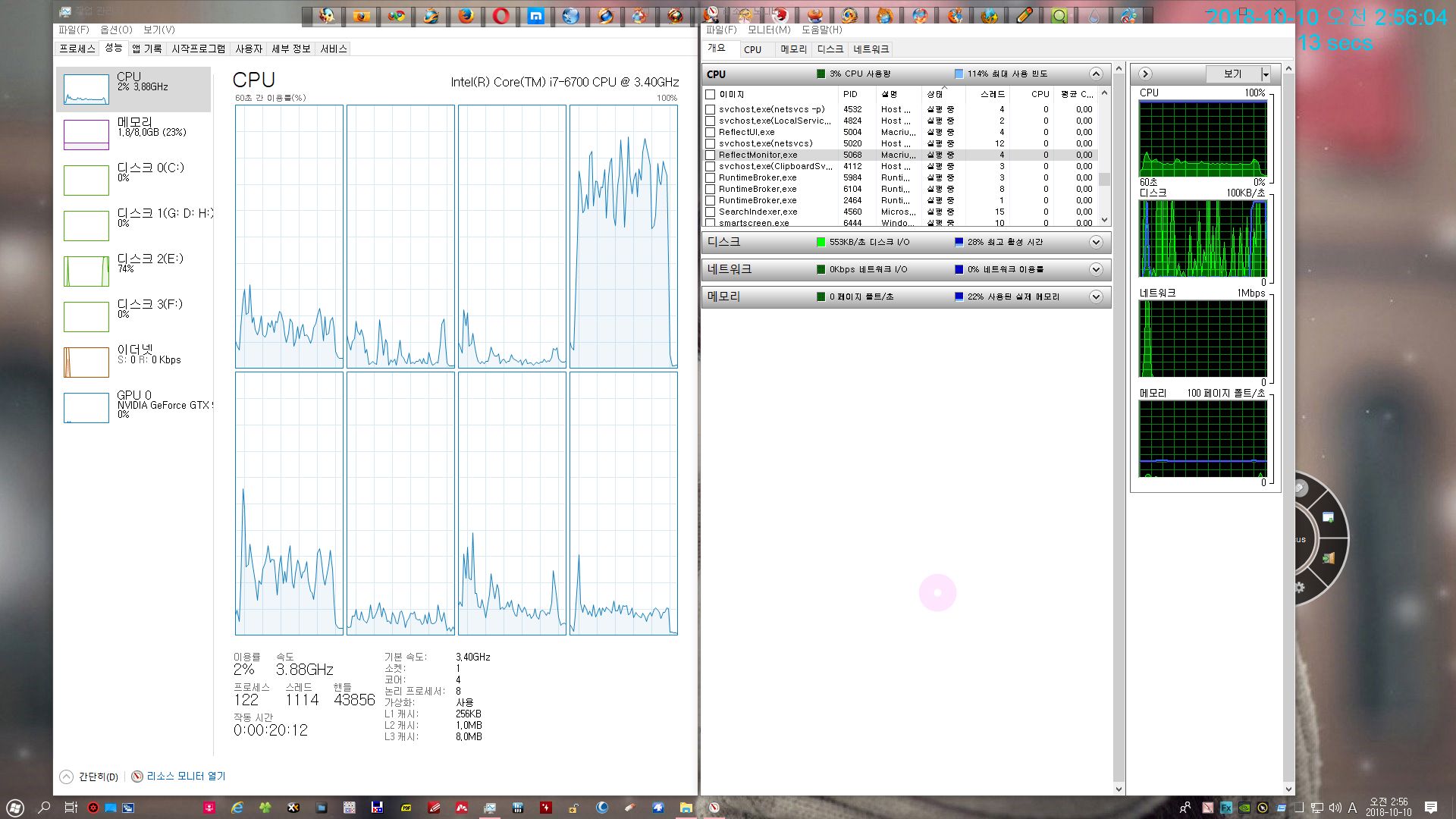The width and height of the screenshot is (1456, 819).
Task: Select 이더넷 in performance sidebar
Action: pos(133,362)
